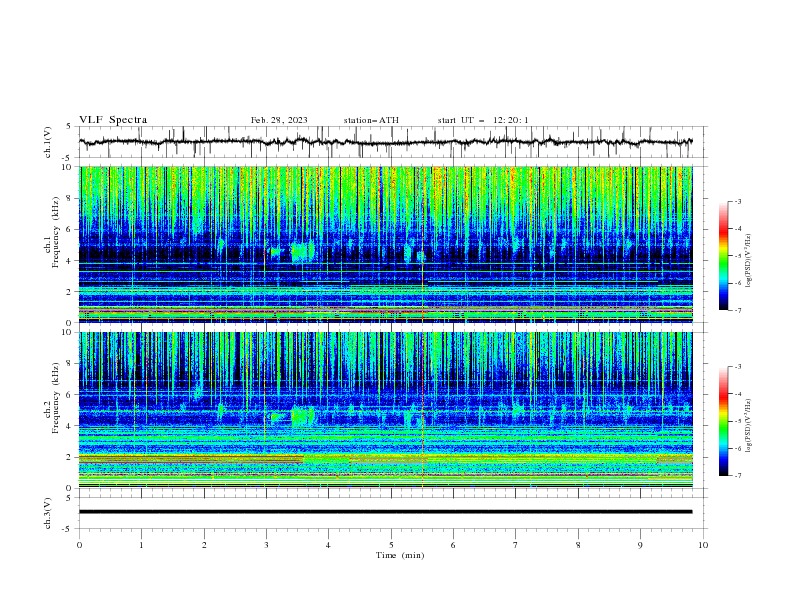The height and width of the screenshot is (612, 792).
Task: Click time axis tick label "4"
Action: 329,545
